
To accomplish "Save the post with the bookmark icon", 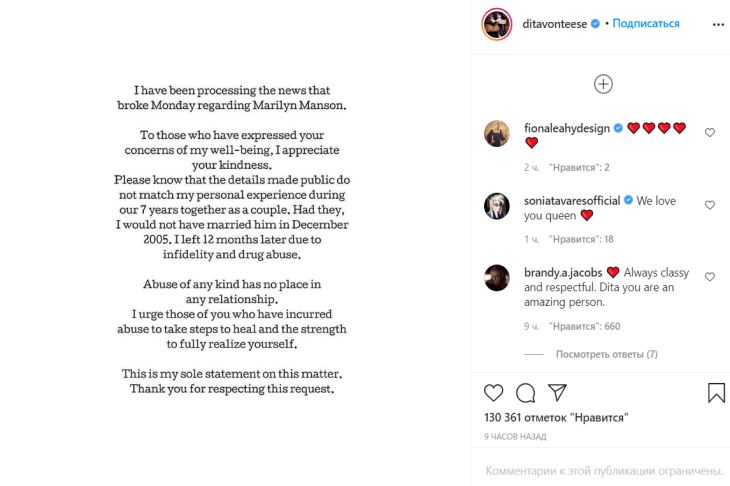I will (716, 393).
